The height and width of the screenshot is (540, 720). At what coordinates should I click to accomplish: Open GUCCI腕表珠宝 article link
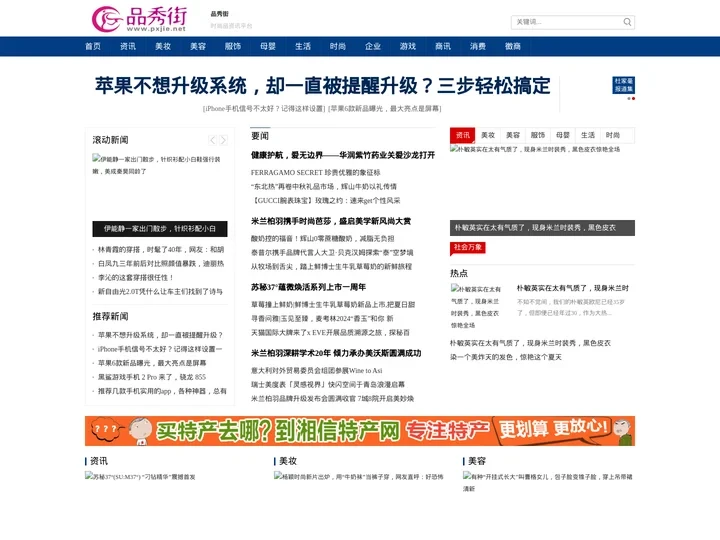(x=326, y=201)
